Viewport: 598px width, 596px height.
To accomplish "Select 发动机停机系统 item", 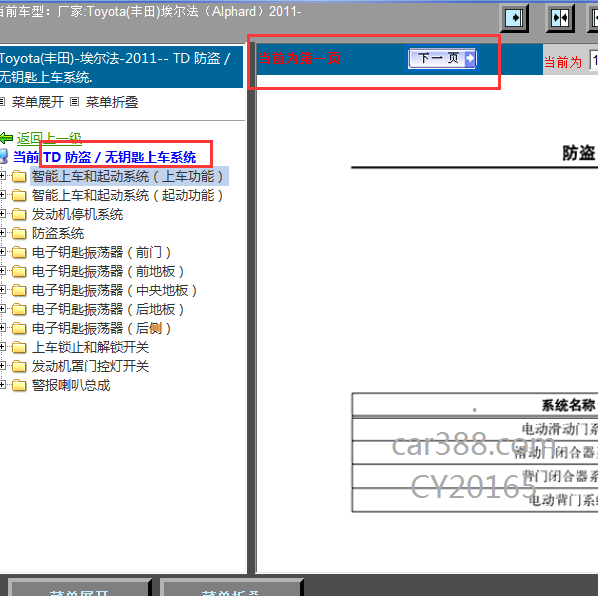I will click(x=77, y=214).
